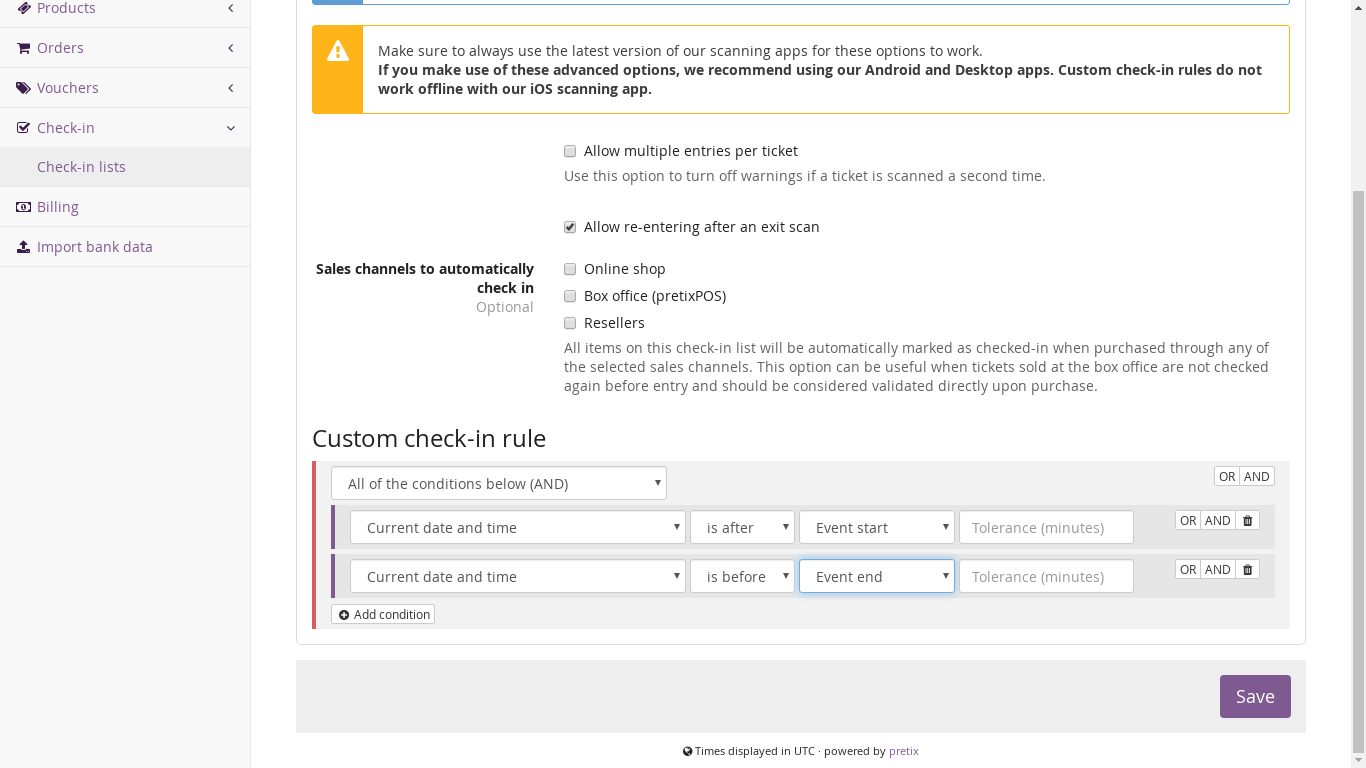
Task: Open the 'is after' operator dropdown
Action: pos(741,527)
